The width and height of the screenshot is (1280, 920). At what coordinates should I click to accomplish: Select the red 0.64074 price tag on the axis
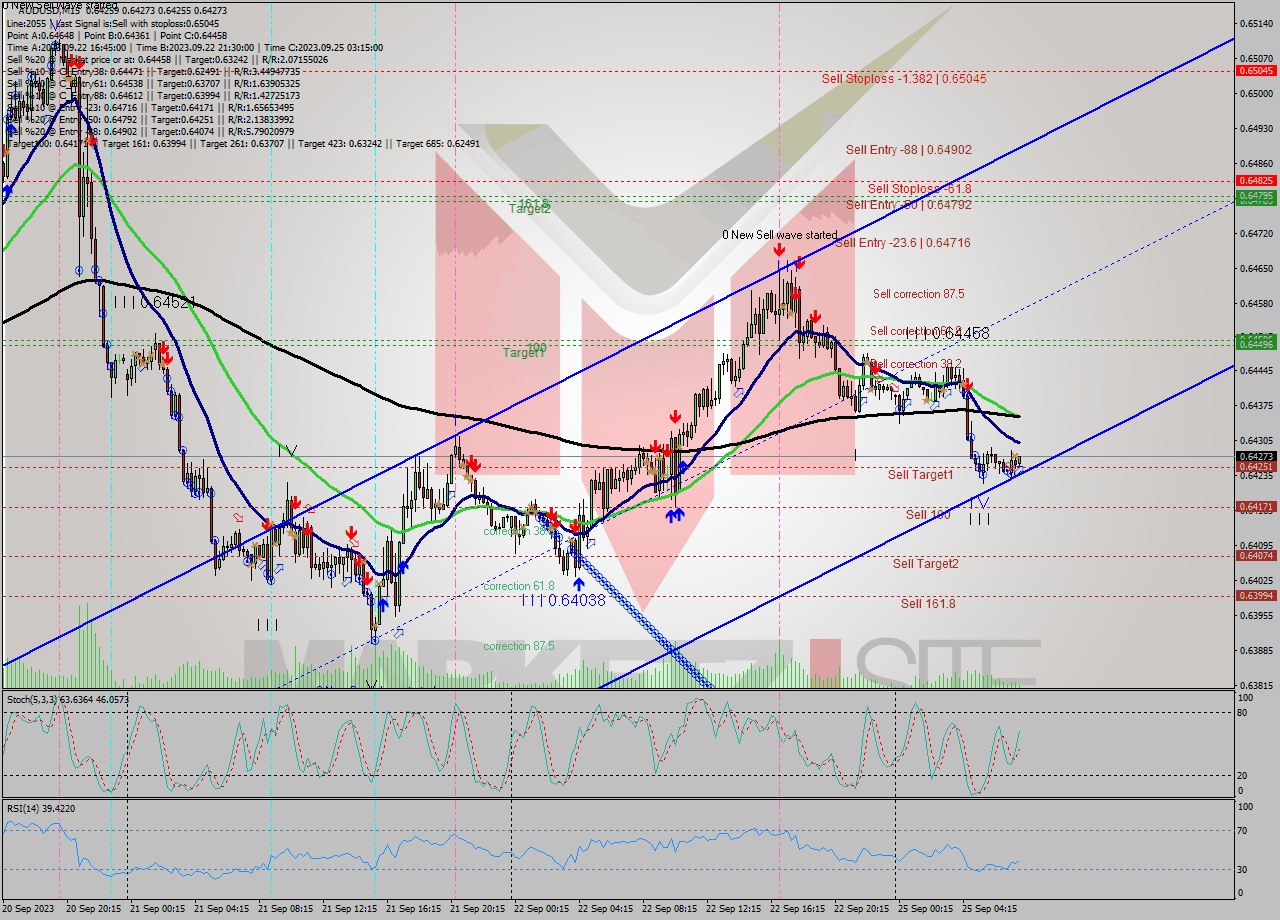click(x=1255, y=556)
